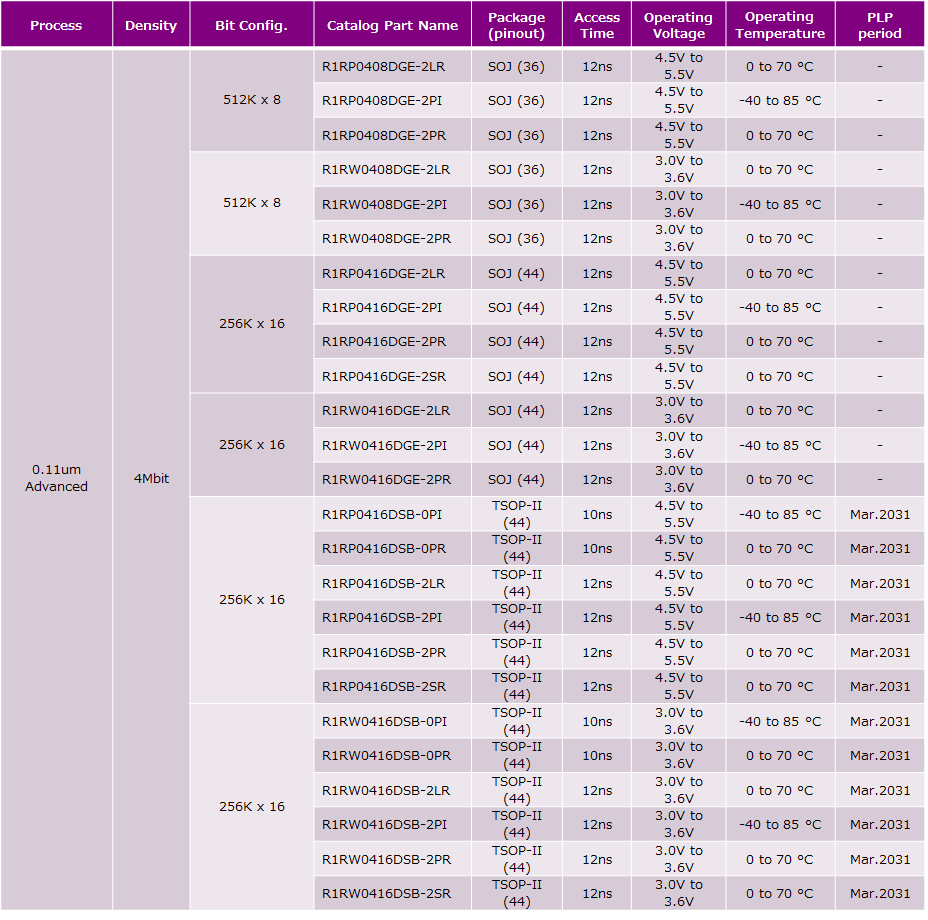
Task: Select part name R1RW0416DSB-2PR
Action: tap(386, 860)
